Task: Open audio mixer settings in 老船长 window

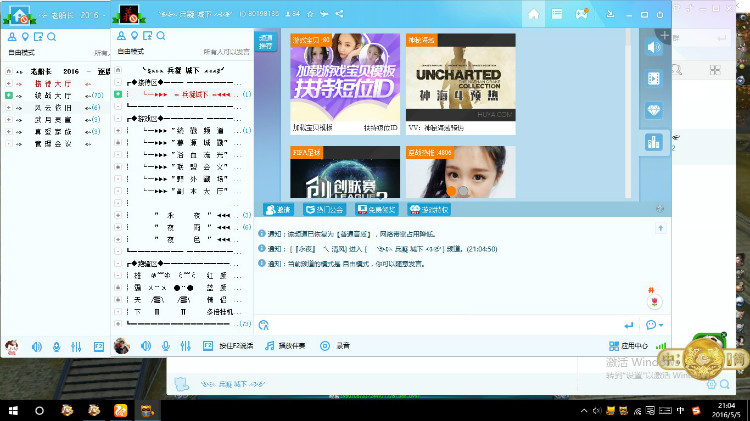Action: tap(76, 347)
